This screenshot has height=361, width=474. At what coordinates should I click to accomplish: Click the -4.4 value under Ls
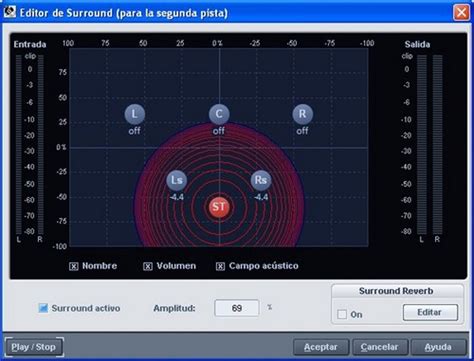pos(177,197)
